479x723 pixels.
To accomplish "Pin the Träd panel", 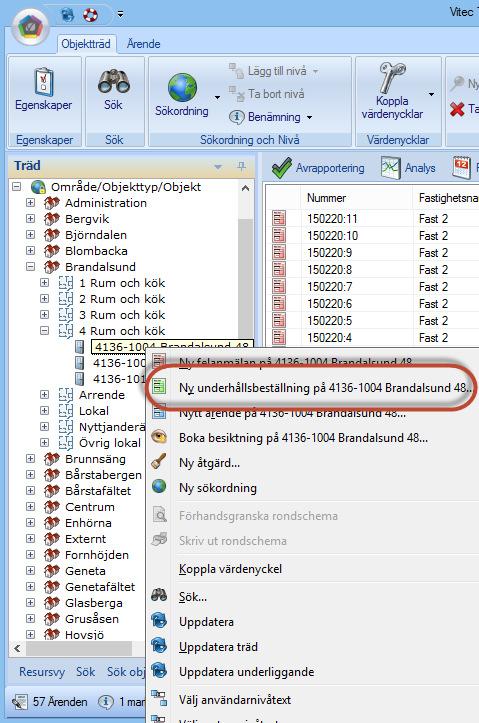I will (242, 166).
